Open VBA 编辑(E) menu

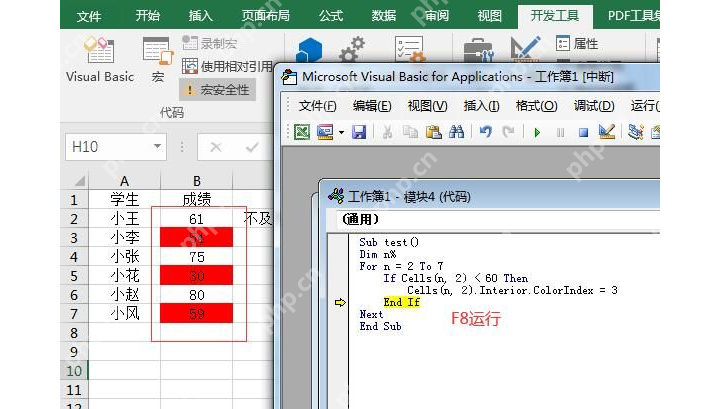coord(372,106)
